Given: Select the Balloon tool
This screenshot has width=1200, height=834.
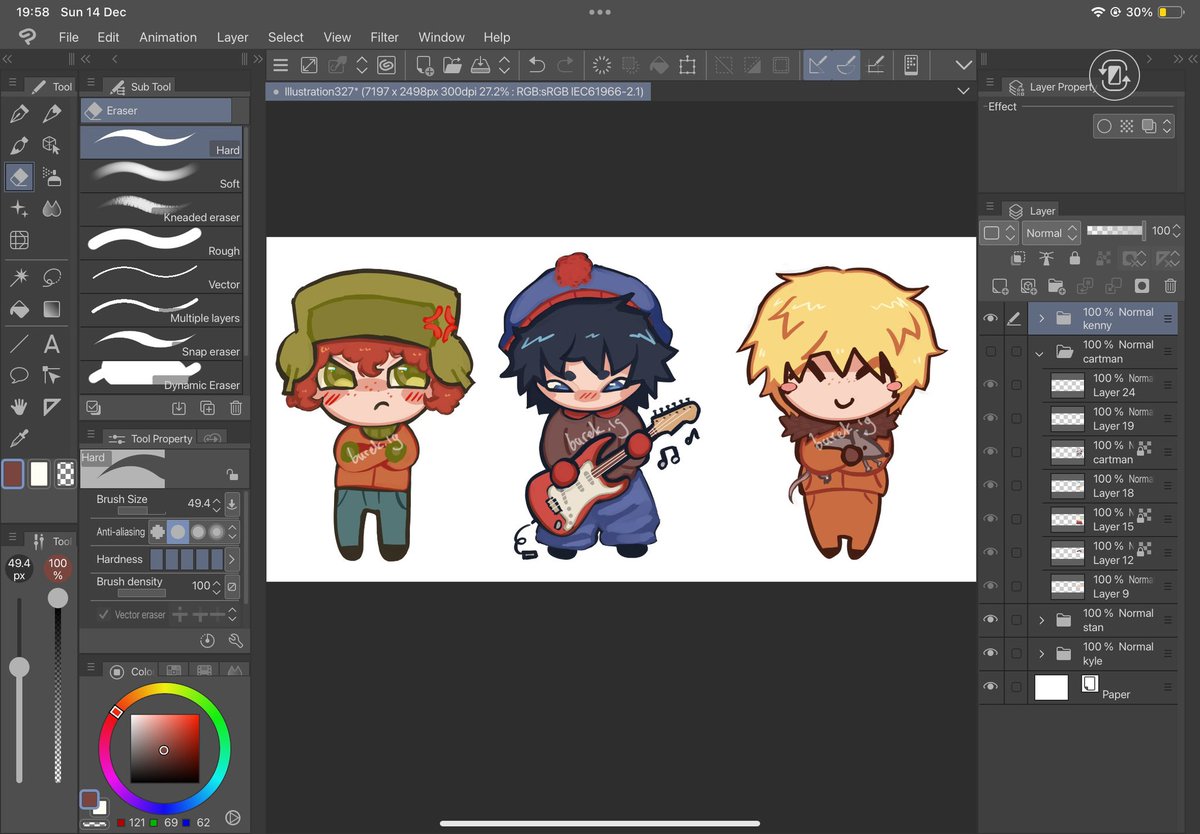Looking at the screenshot, I should pos(19,376).
